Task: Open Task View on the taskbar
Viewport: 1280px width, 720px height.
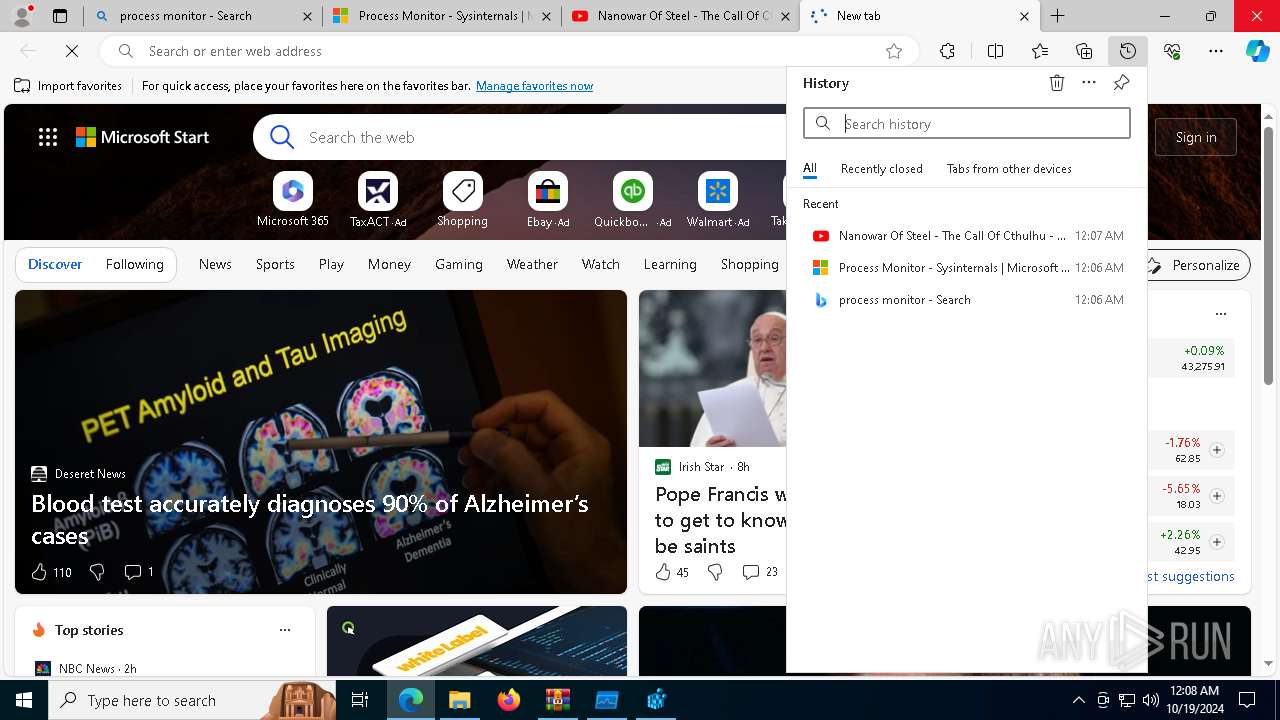Action: tap(360, 700)
